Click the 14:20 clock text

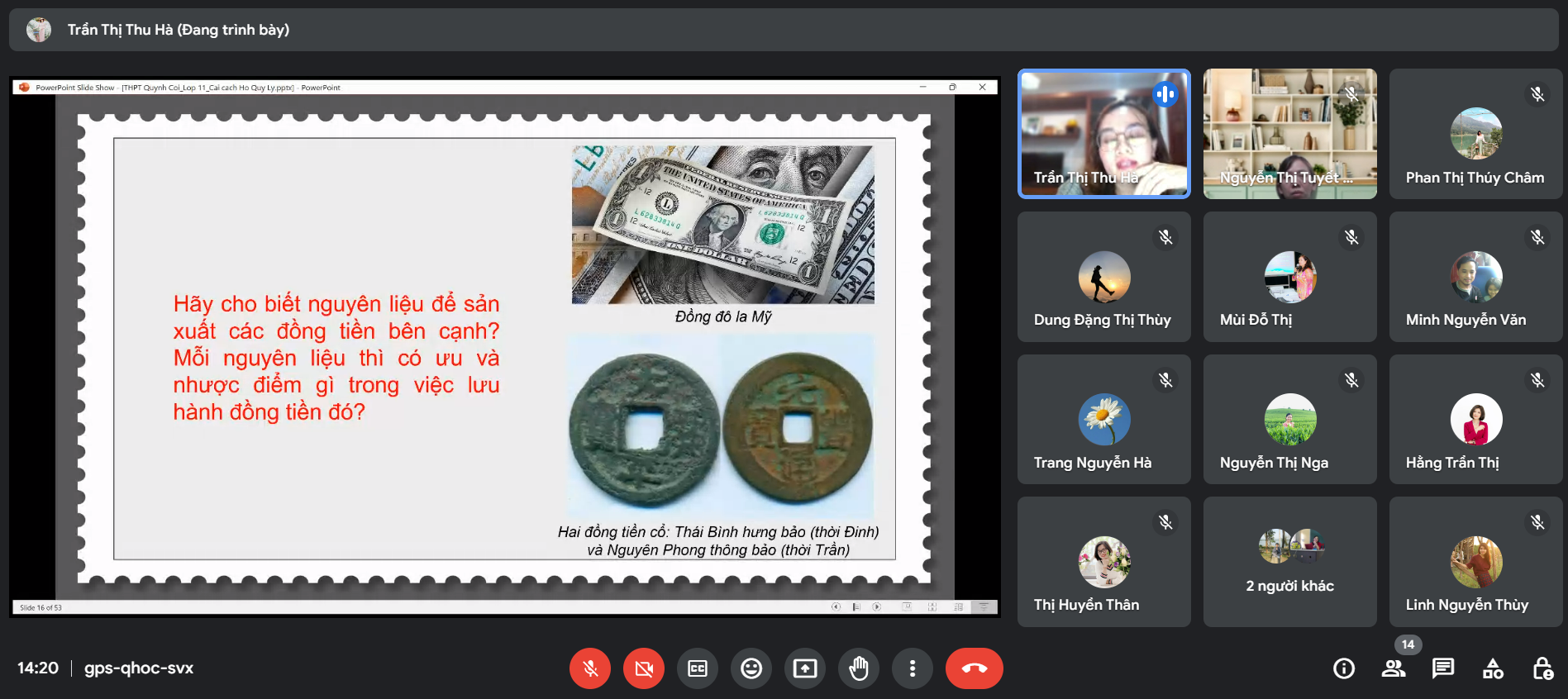tap(38, 668)
